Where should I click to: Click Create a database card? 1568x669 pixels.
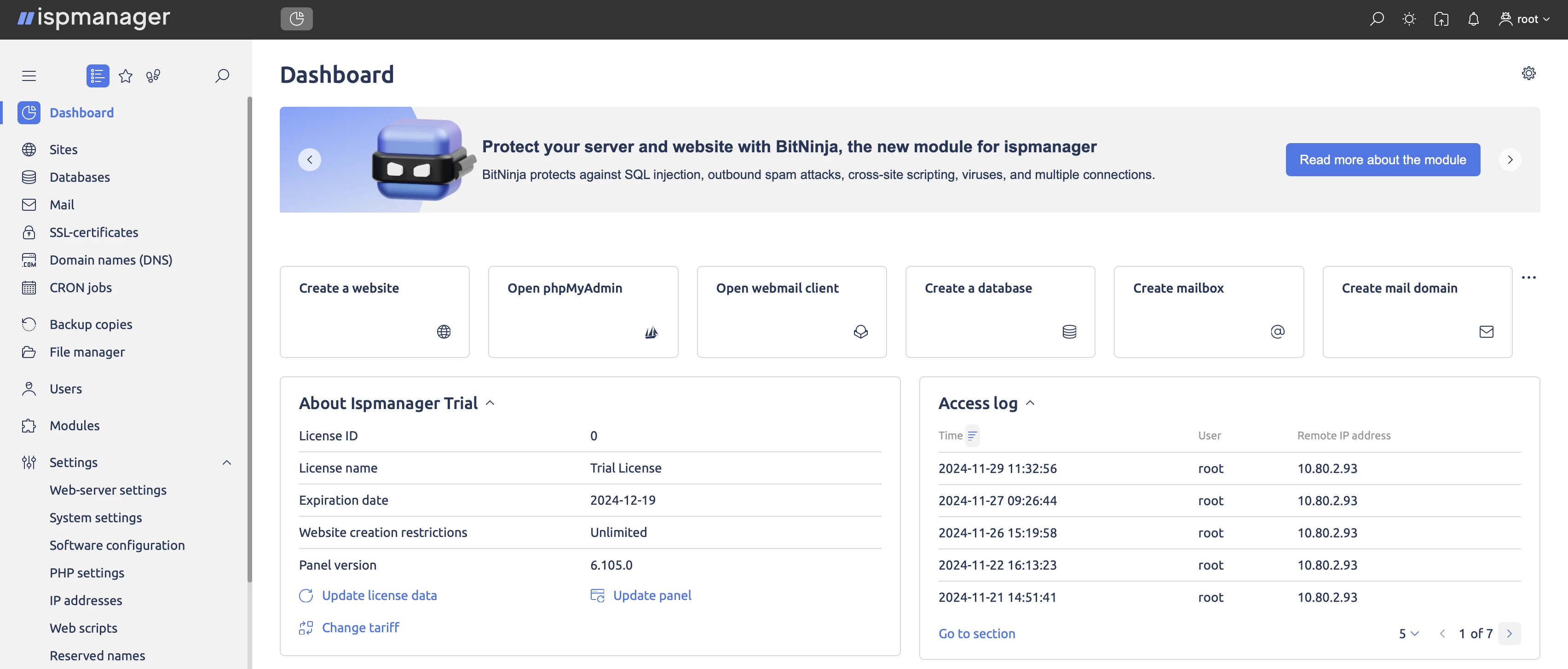click(1000, 311)
